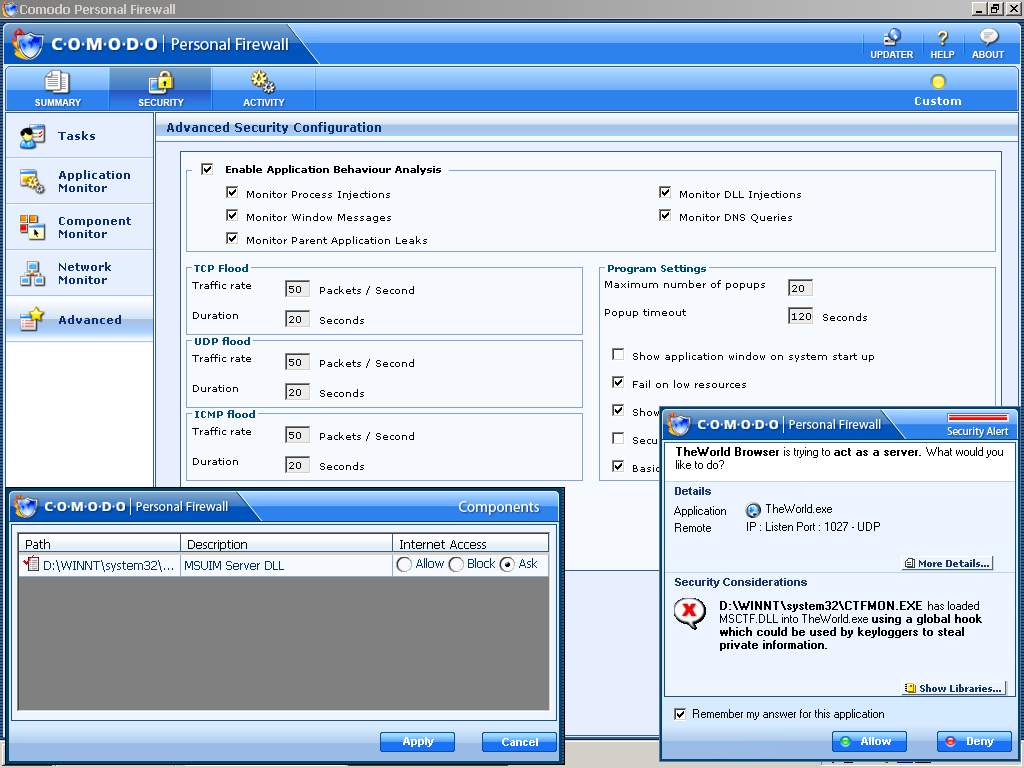
Task: Uncheck Monitor DLL Injections
Action: (x=665, y=193)
